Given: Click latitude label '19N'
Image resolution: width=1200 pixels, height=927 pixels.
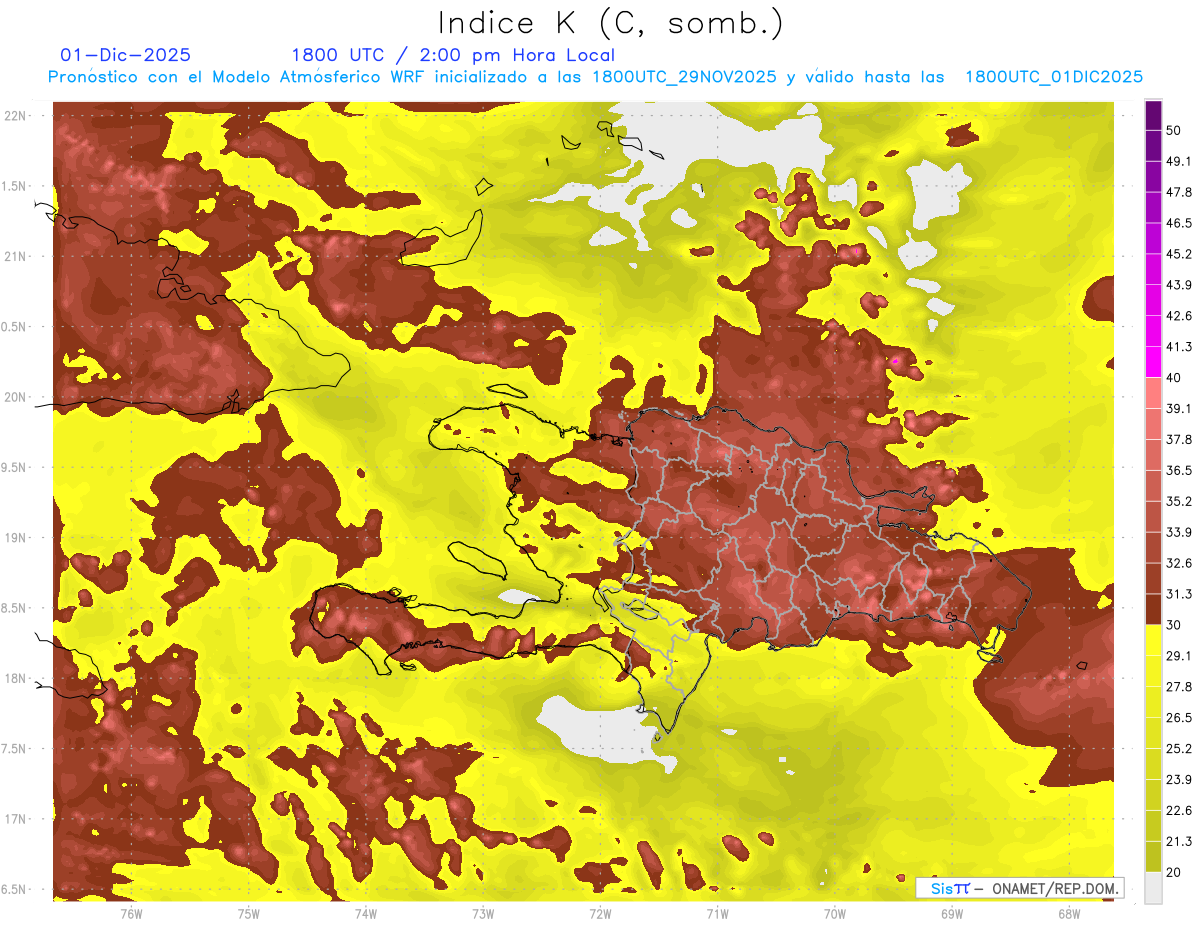Looking at the screenshot, I should pyautogui.click(x=14, y=538).
